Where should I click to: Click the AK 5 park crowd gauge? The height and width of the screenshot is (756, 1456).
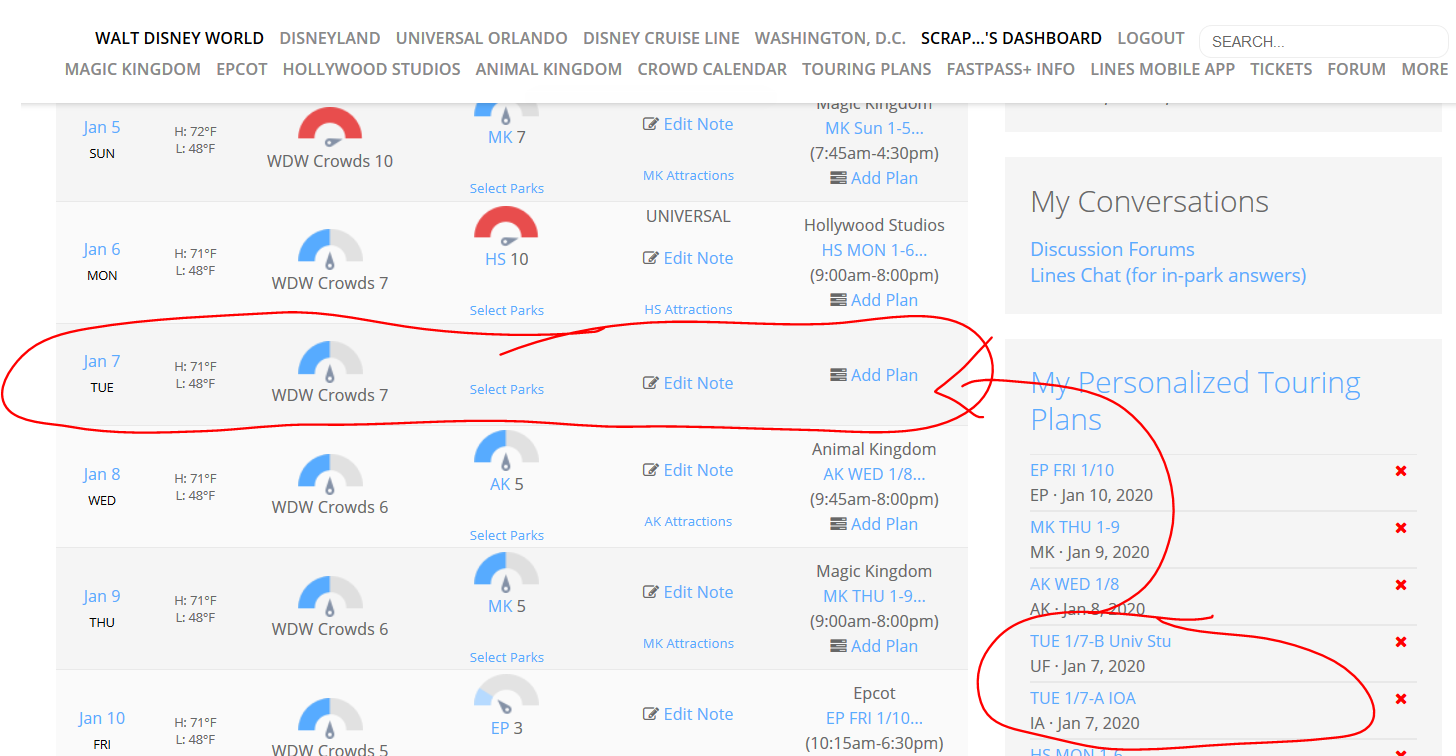click(x=506, y=451)
